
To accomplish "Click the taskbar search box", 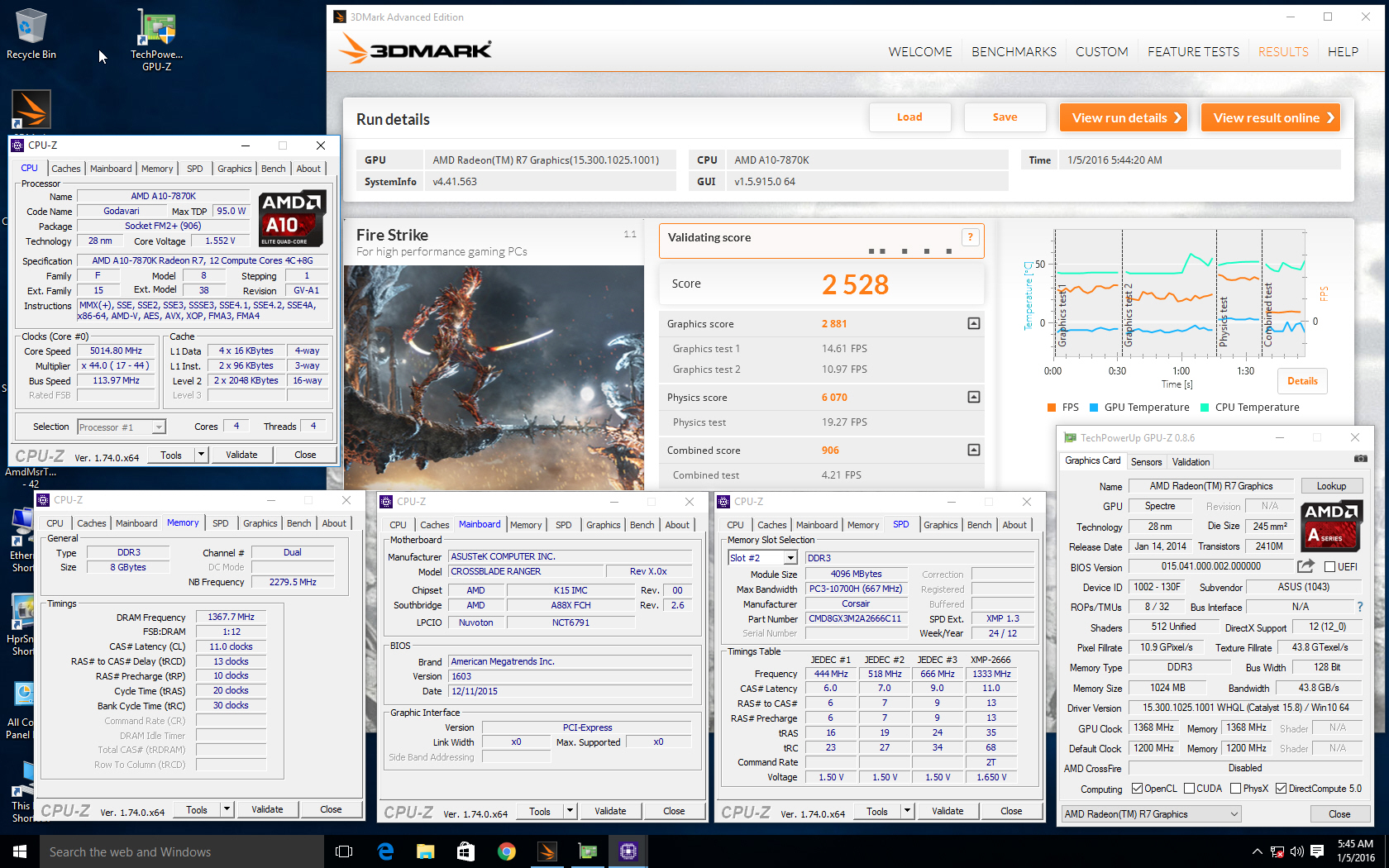I will (182, 851).
